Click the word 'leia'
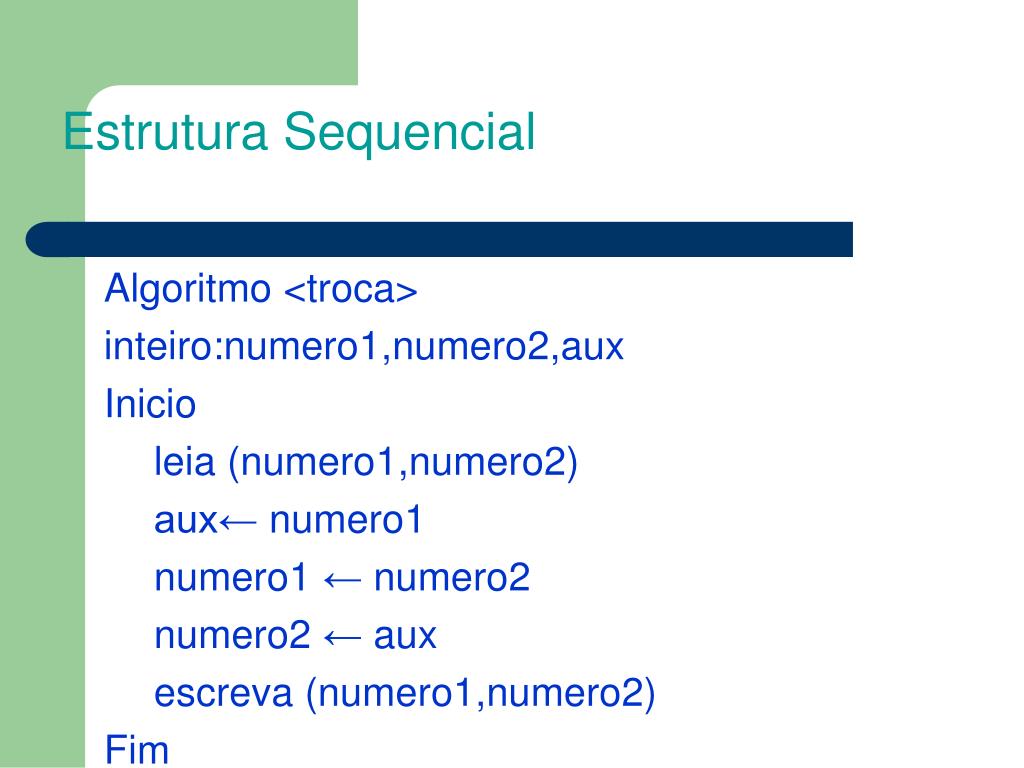Viewport: 1024px width, 768px height. coord(184,462)
